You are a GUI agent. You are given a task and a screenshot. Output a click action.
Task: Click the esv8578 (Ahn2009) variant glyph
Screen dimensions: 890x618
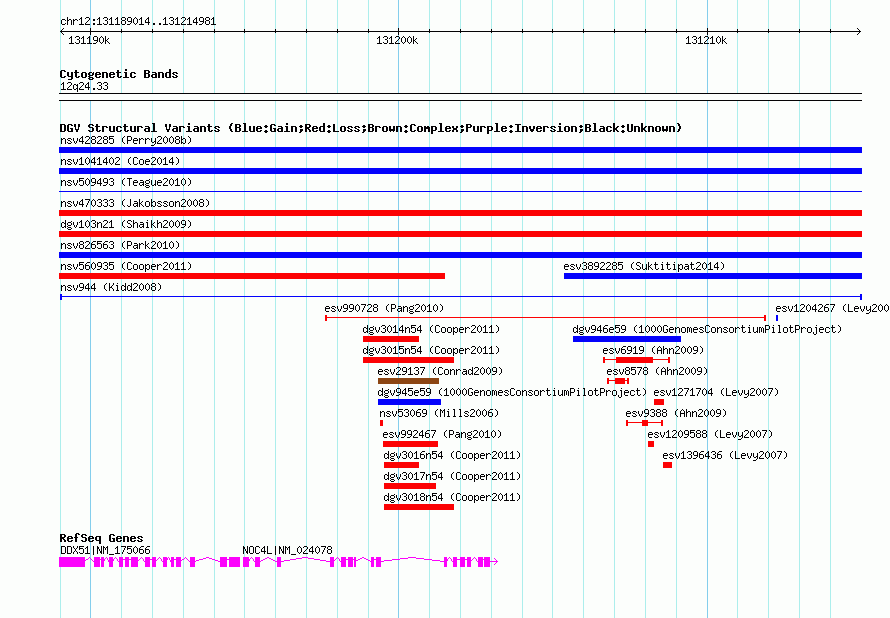coord(618,381)
